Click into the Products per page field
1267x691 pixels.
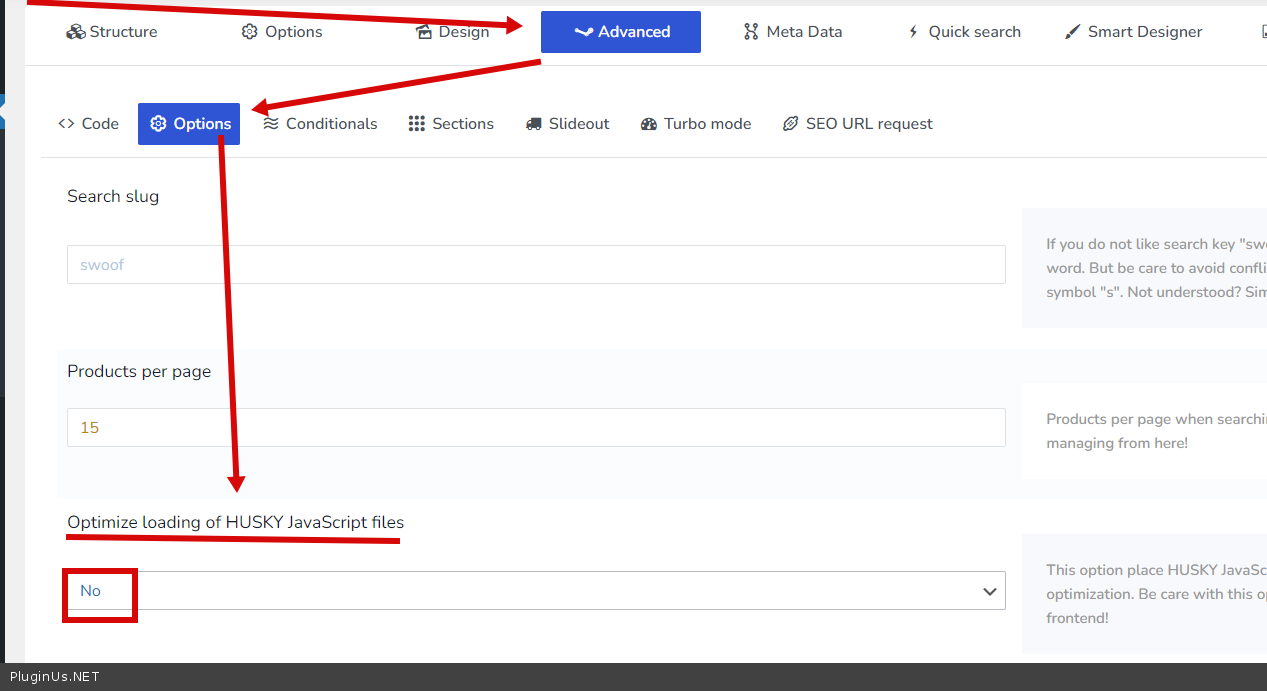(x=536, y=428)
